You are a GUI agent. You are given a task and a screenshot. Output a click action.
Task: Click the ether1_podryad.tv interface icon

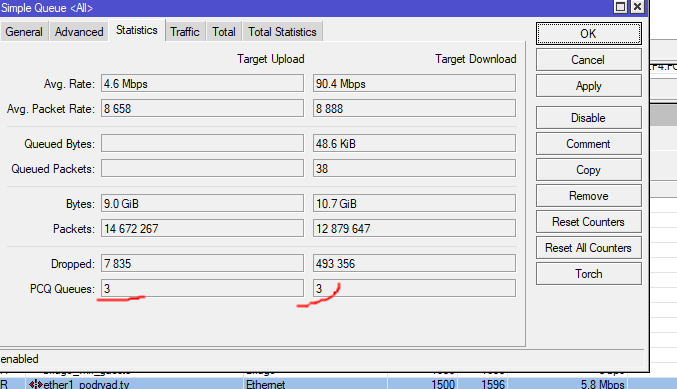[x=35, y=384]
